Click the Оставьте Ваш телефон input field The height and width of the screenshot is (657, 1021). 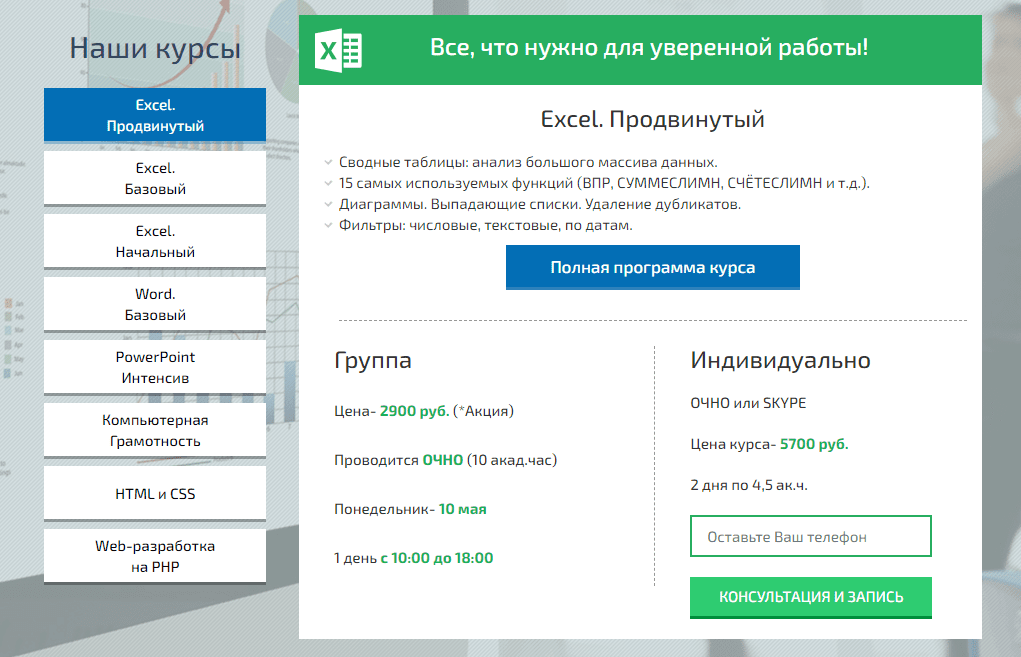[811, 537]
